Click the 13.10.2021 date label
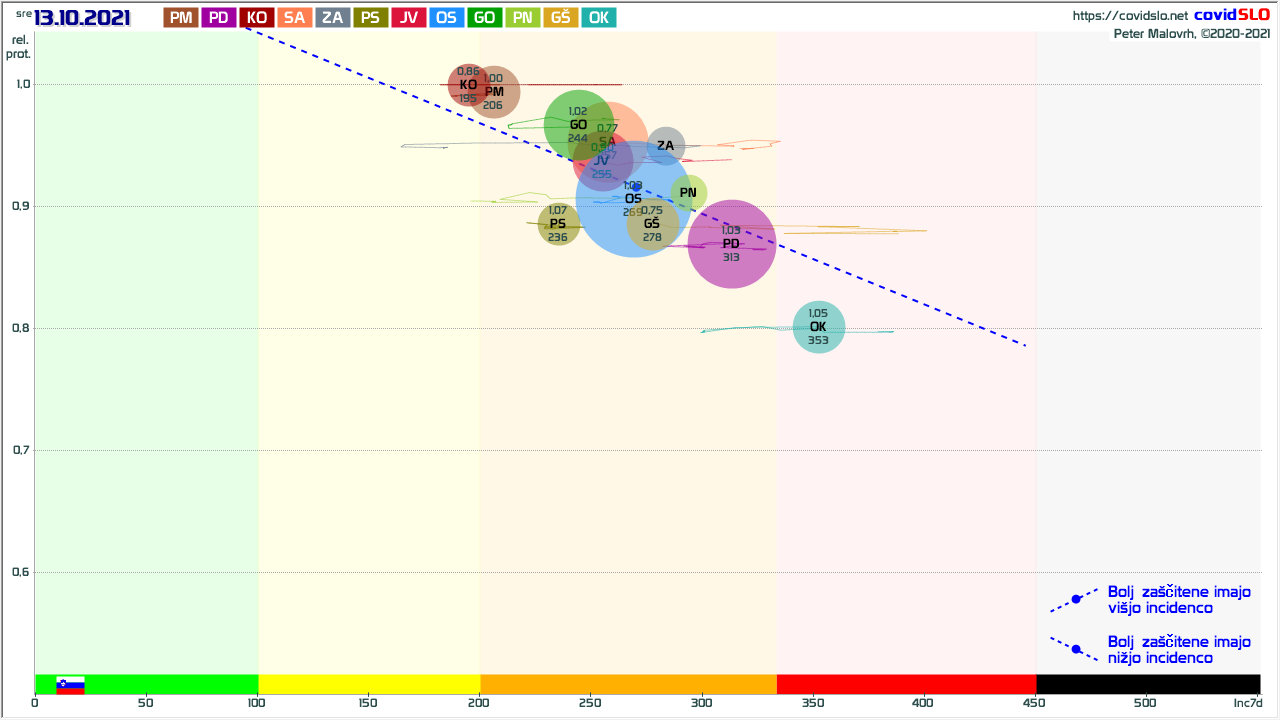Screen dimensions: 1280x720 (x=82, y=17)
